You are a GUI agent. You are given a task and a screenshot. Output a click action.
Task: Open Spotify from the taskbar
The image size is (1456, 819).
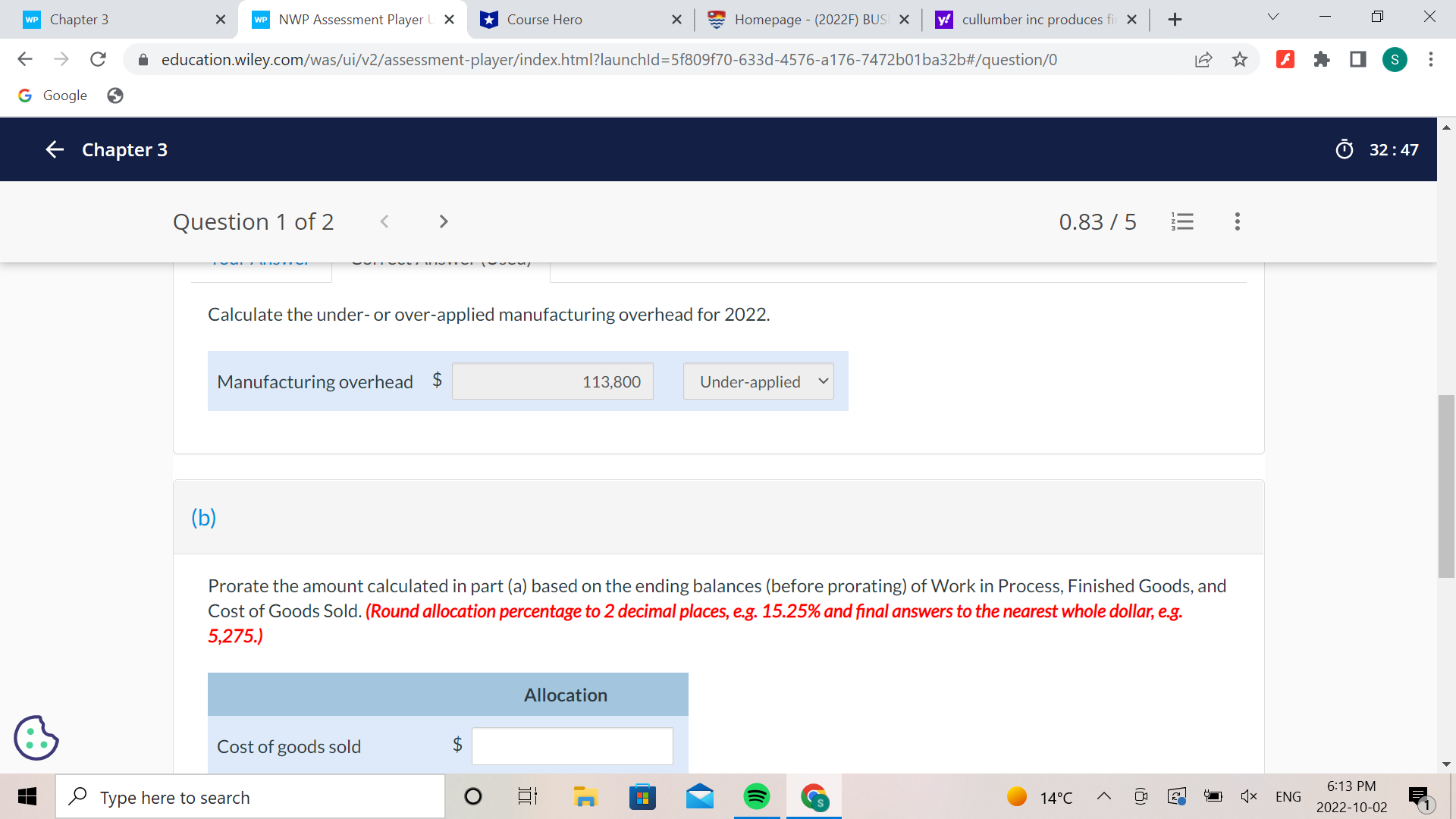[x=756, y=796]
